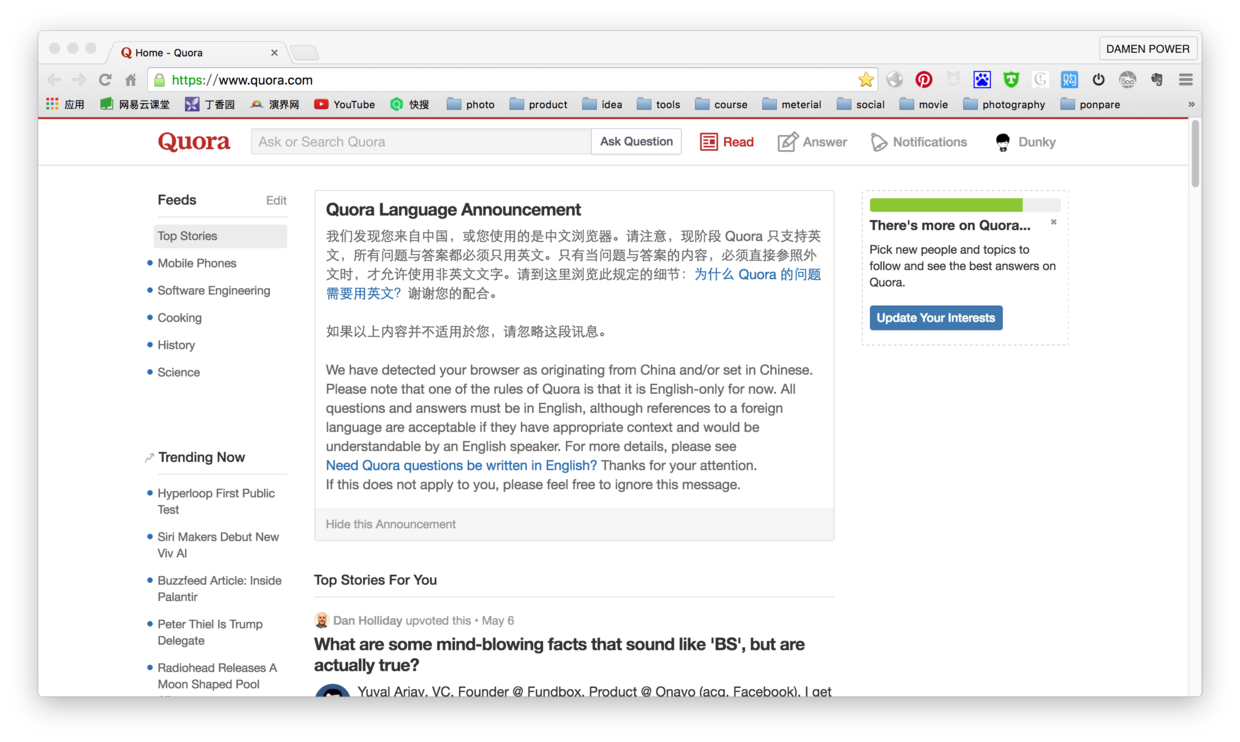
Task: Open the 演界网 bookmark
Action: (274, 104)
